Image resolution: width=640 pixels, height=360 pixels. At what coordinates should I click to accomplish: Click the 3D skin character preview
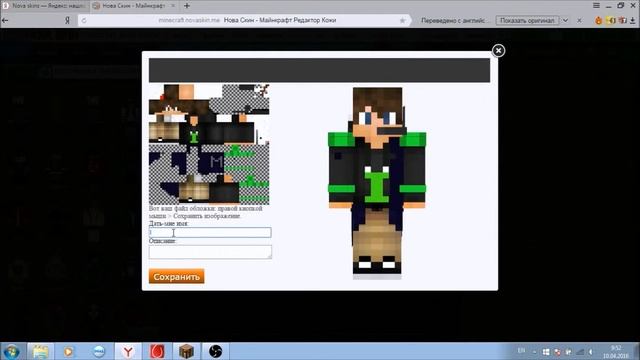[377, 183]
